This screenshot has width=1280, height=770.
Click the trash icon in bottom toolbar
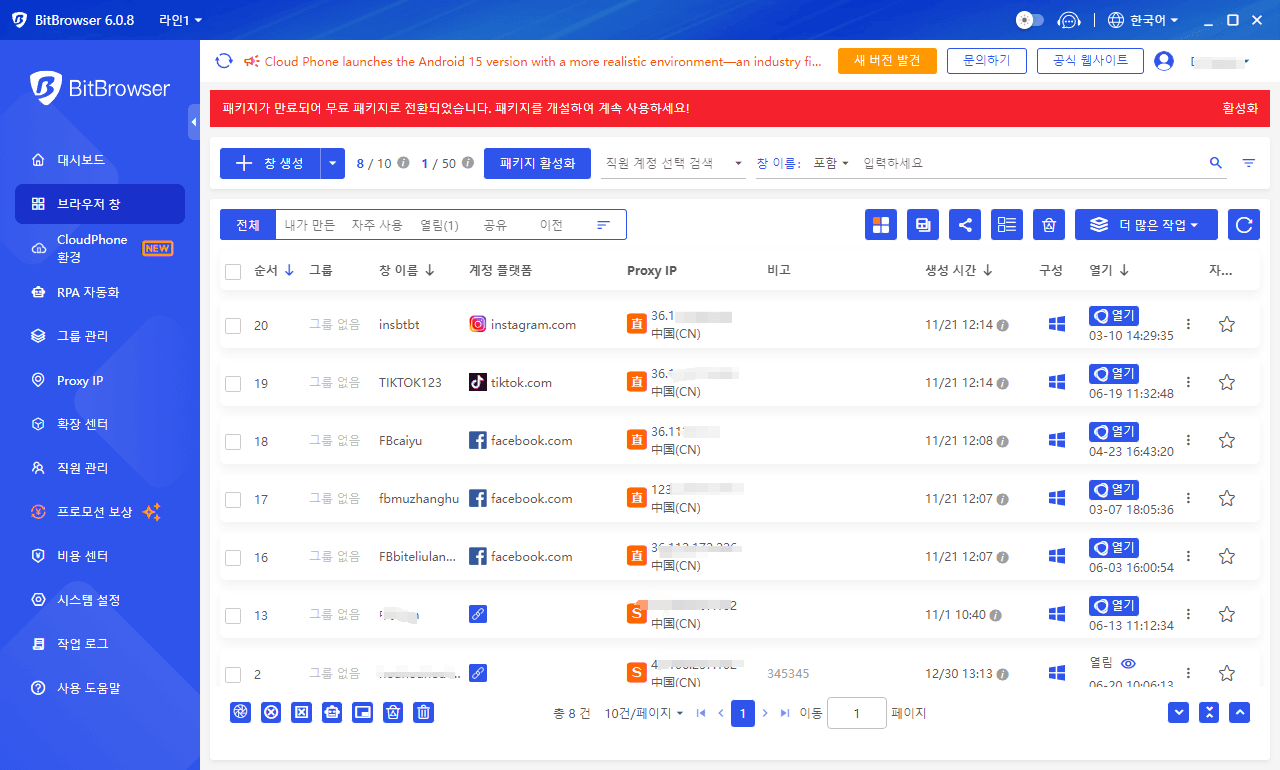click(x=424, y=712)
